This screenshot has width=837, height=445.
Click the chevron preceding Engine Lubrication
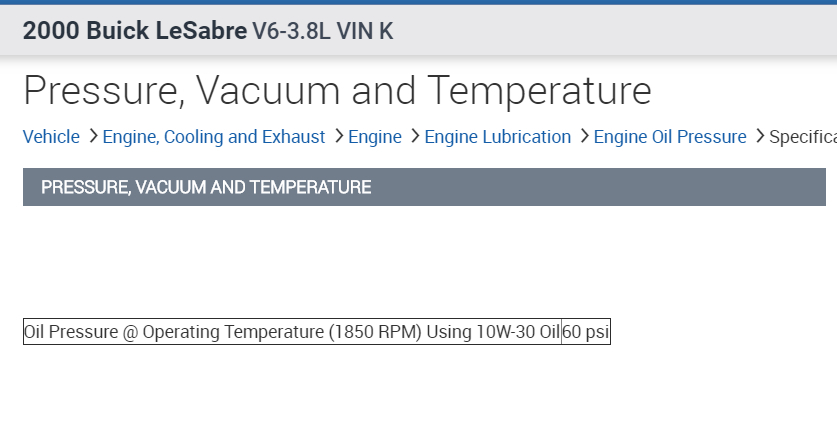[x=414, y=136]
